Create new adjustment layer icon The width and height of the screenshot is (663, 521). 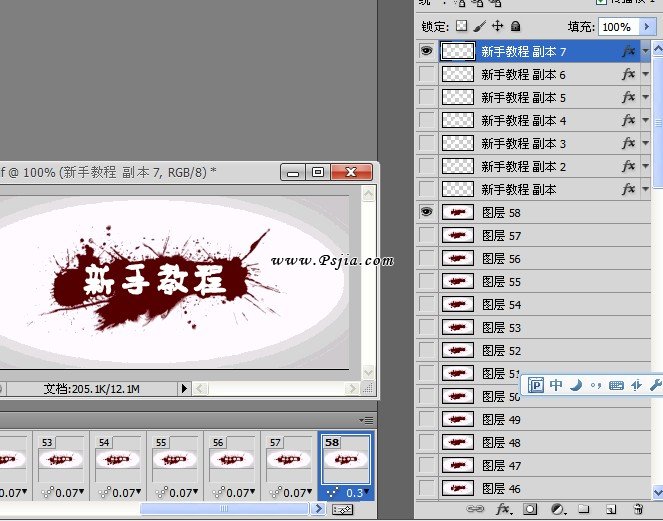point(558,509)
